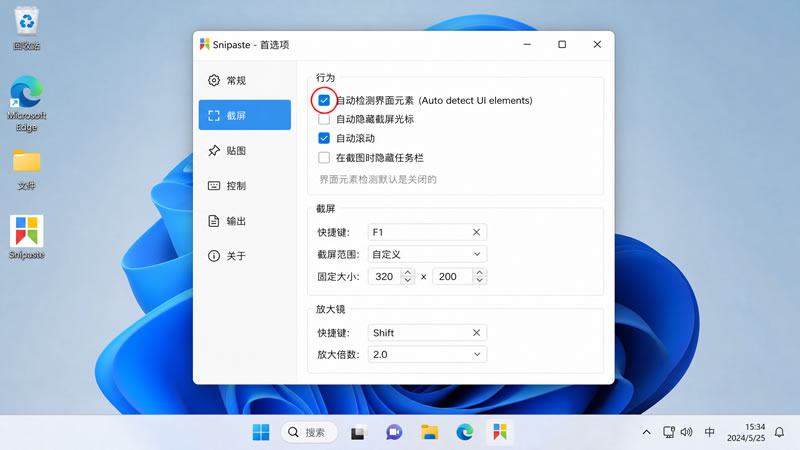Decrease the fixed width 320 value

408,281
